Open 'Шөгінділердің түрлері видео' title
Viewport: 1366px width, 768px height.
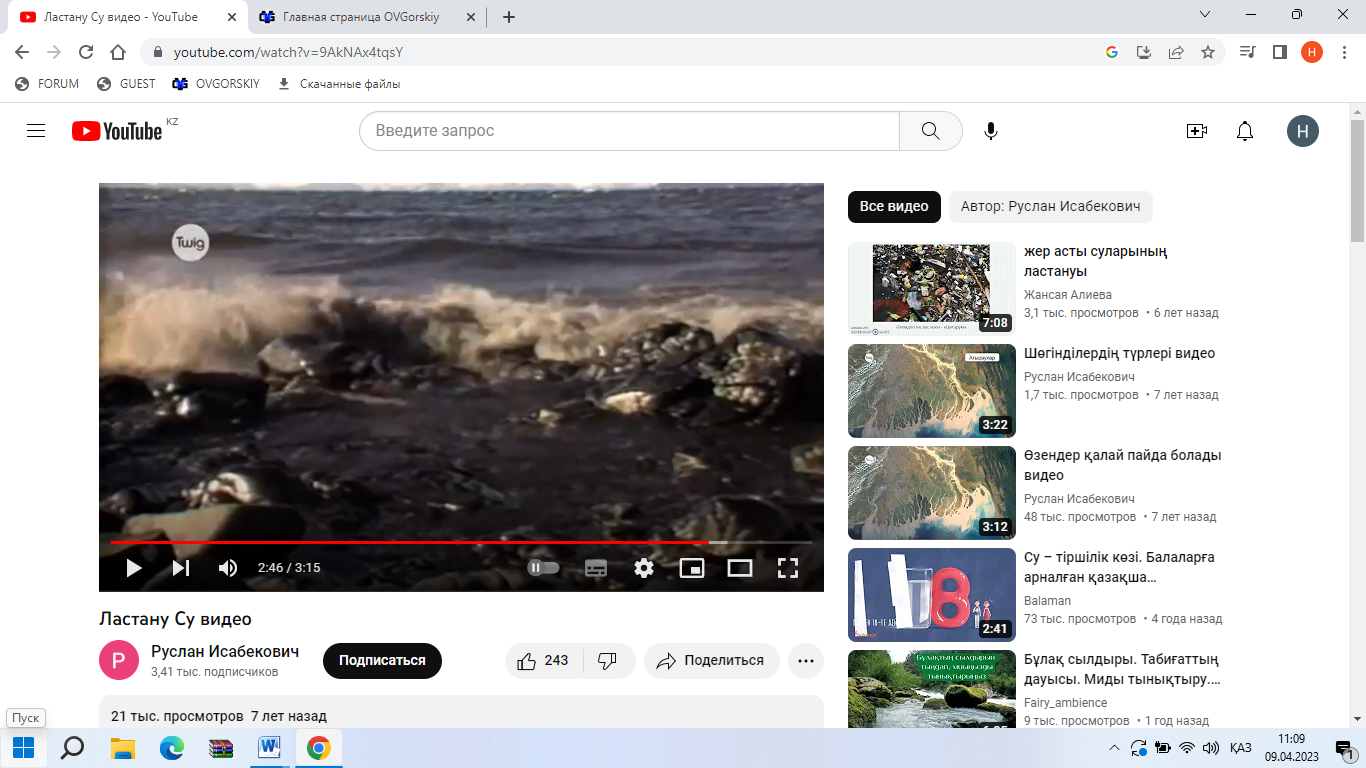pyautogui.click(x=1119, y=353)
